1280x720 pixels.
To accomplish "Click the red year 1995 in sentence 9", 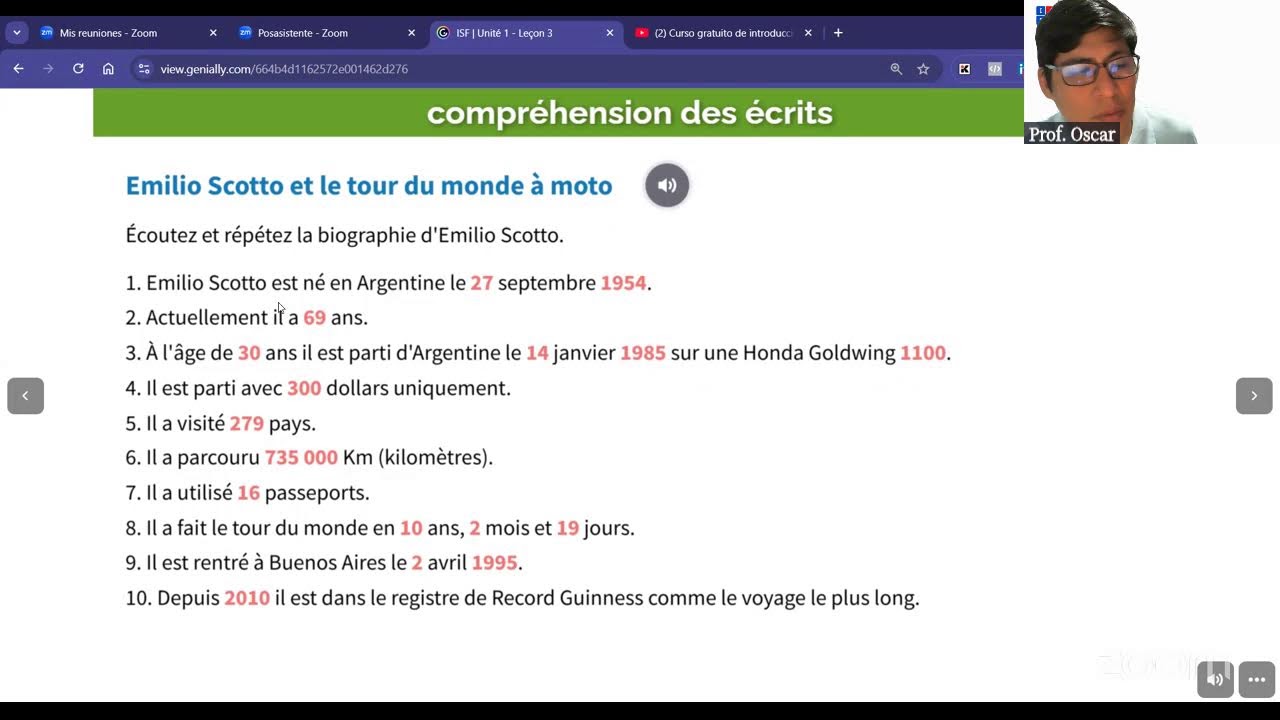I will point(494,563).
